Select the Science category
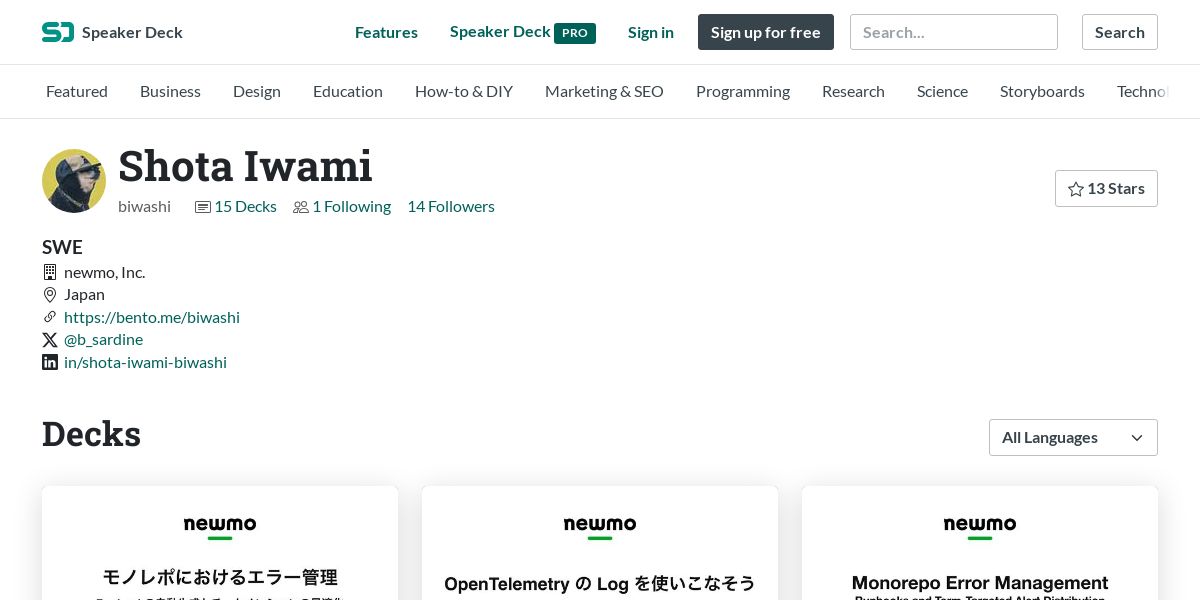 942,91
